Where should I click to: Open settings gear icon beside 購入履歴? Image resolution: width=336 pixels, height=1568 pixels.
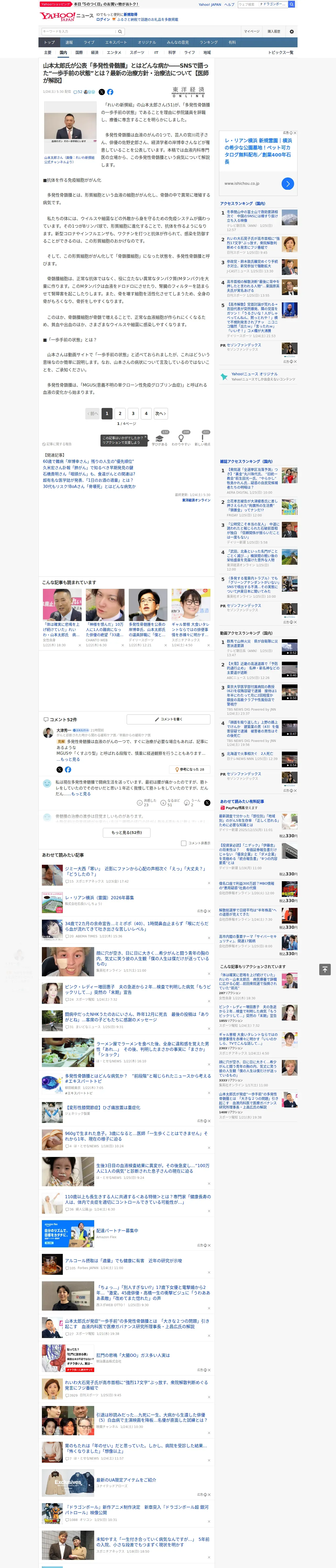[292, 31]
